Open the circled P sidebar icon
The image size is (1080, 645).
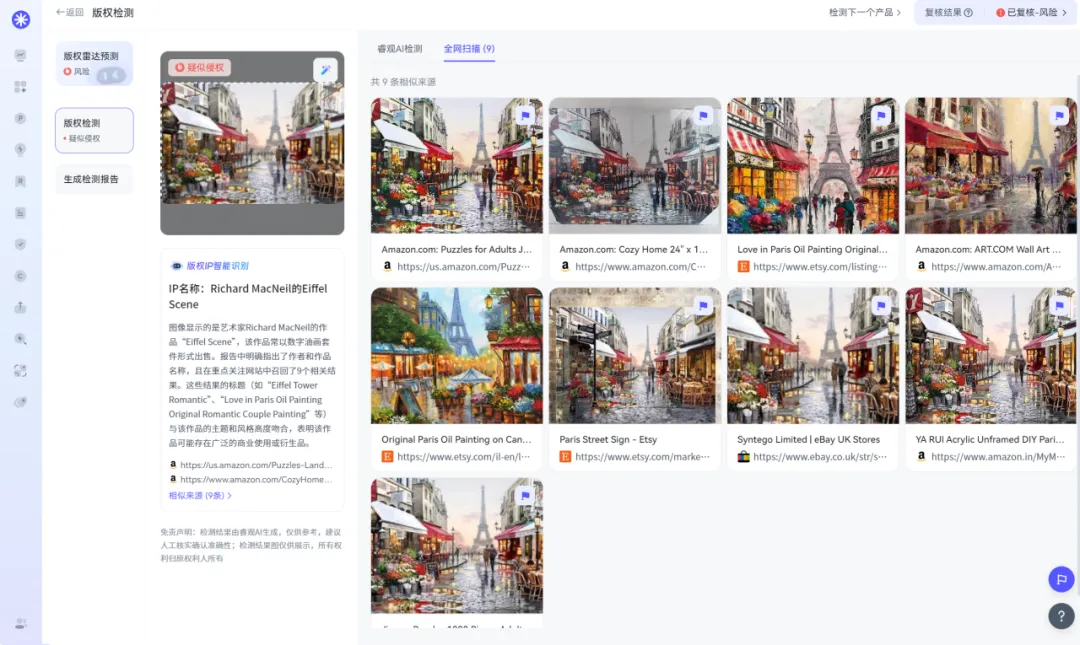click(x=21, y=119)
